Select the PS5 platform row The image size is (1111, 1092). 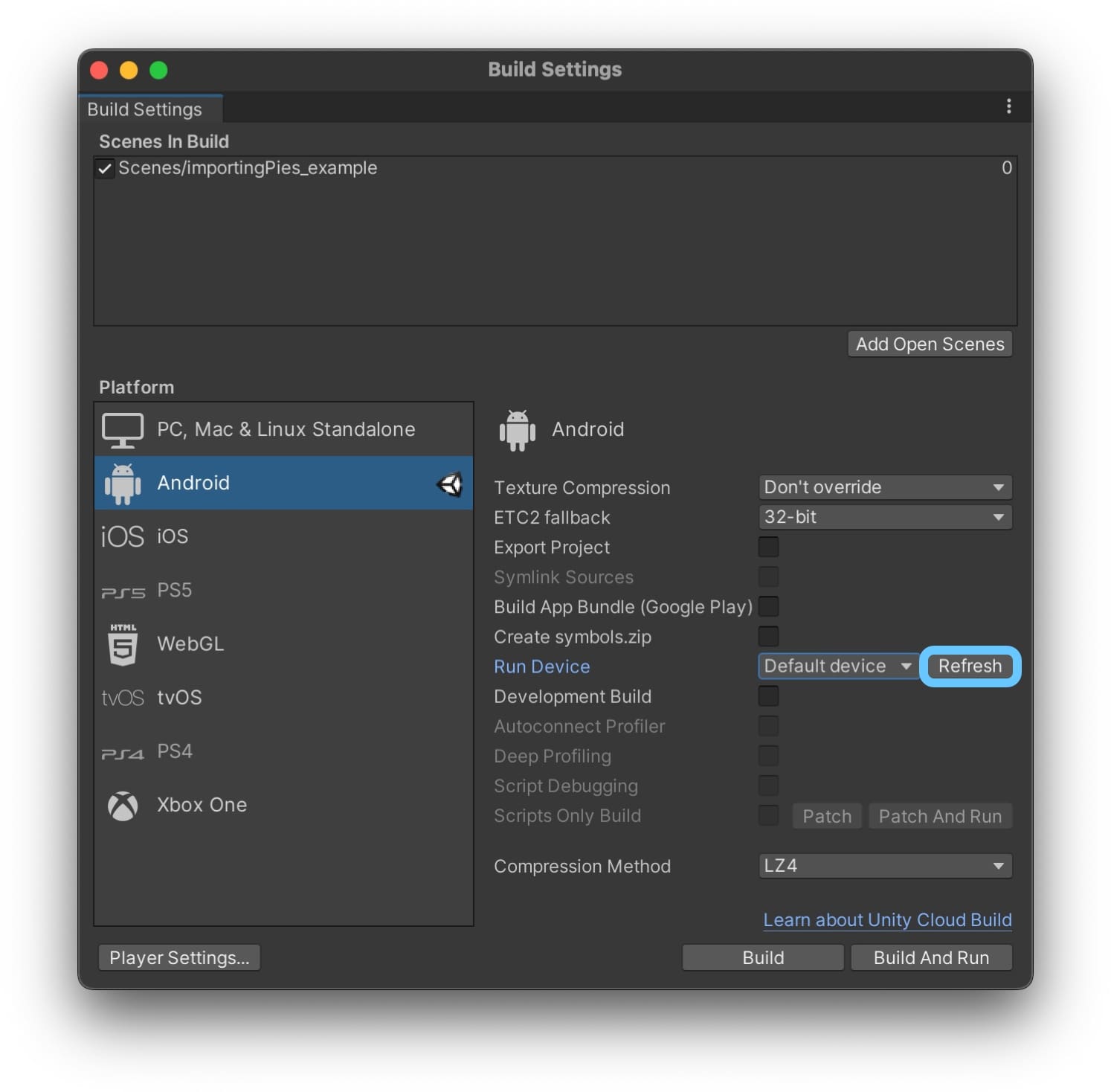click(283, 591)
